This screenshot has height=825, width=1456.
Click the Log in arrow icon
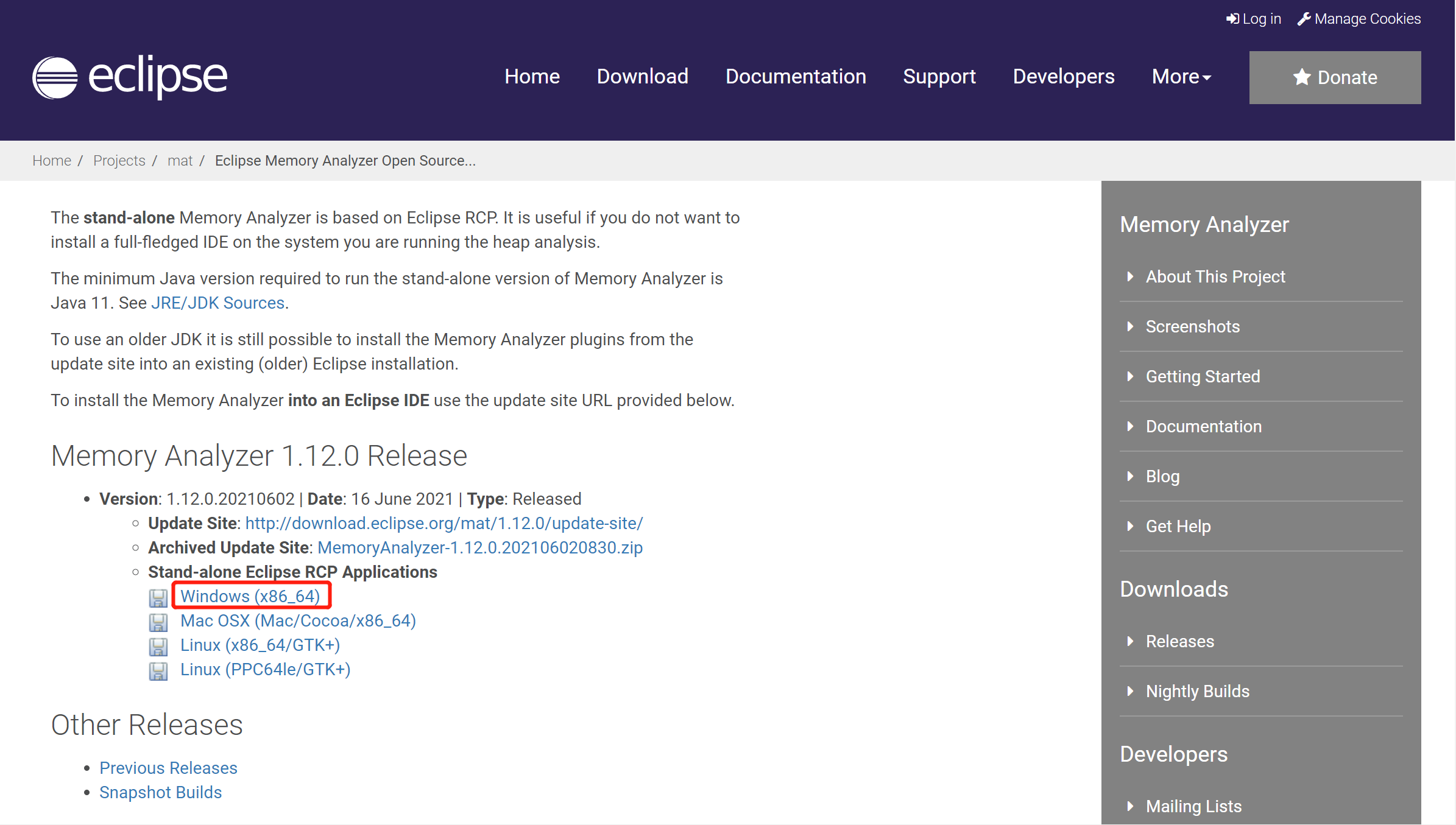click(x=1232, y=19)
